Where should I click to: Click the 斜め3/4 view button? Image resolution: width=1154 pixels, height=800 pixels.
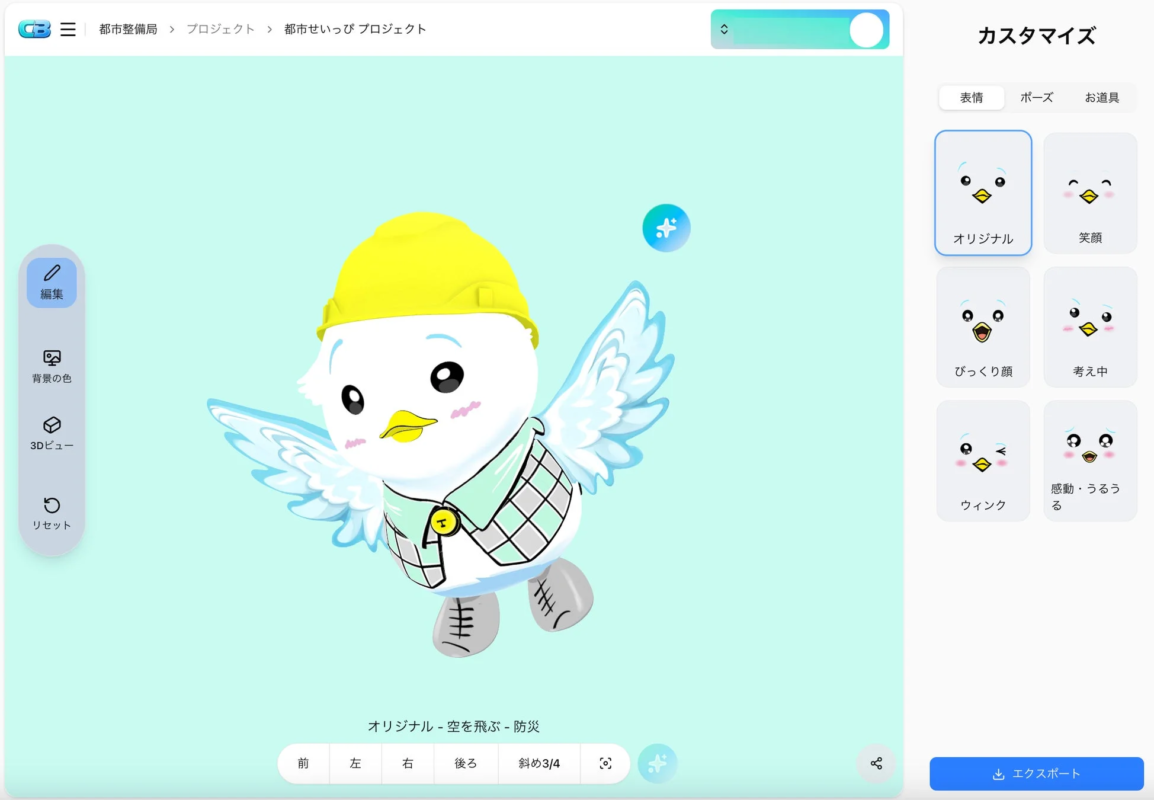point(538,762)
